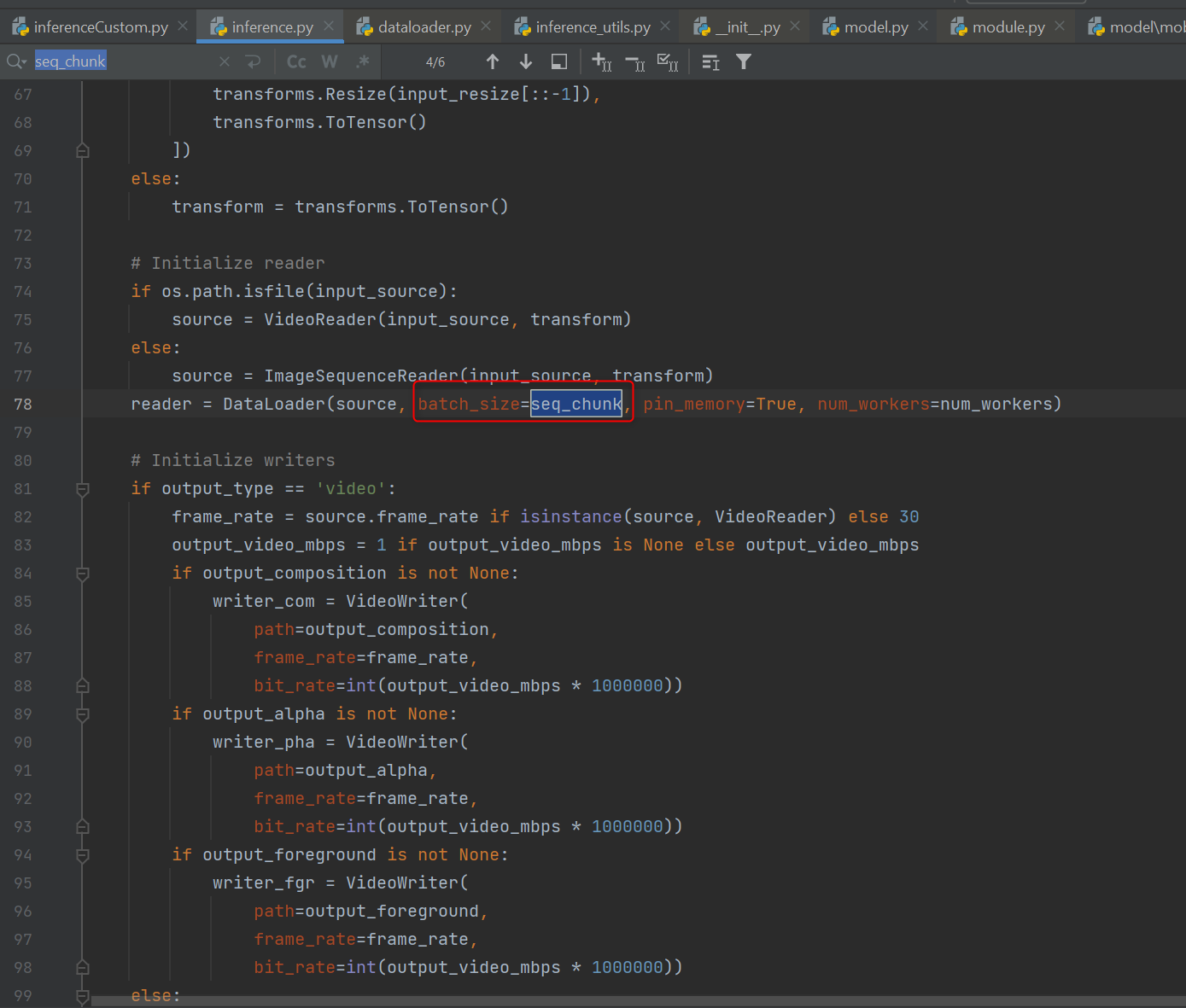
Task: Go to next occurrence arrow
Action: click(x=526, y=61)
